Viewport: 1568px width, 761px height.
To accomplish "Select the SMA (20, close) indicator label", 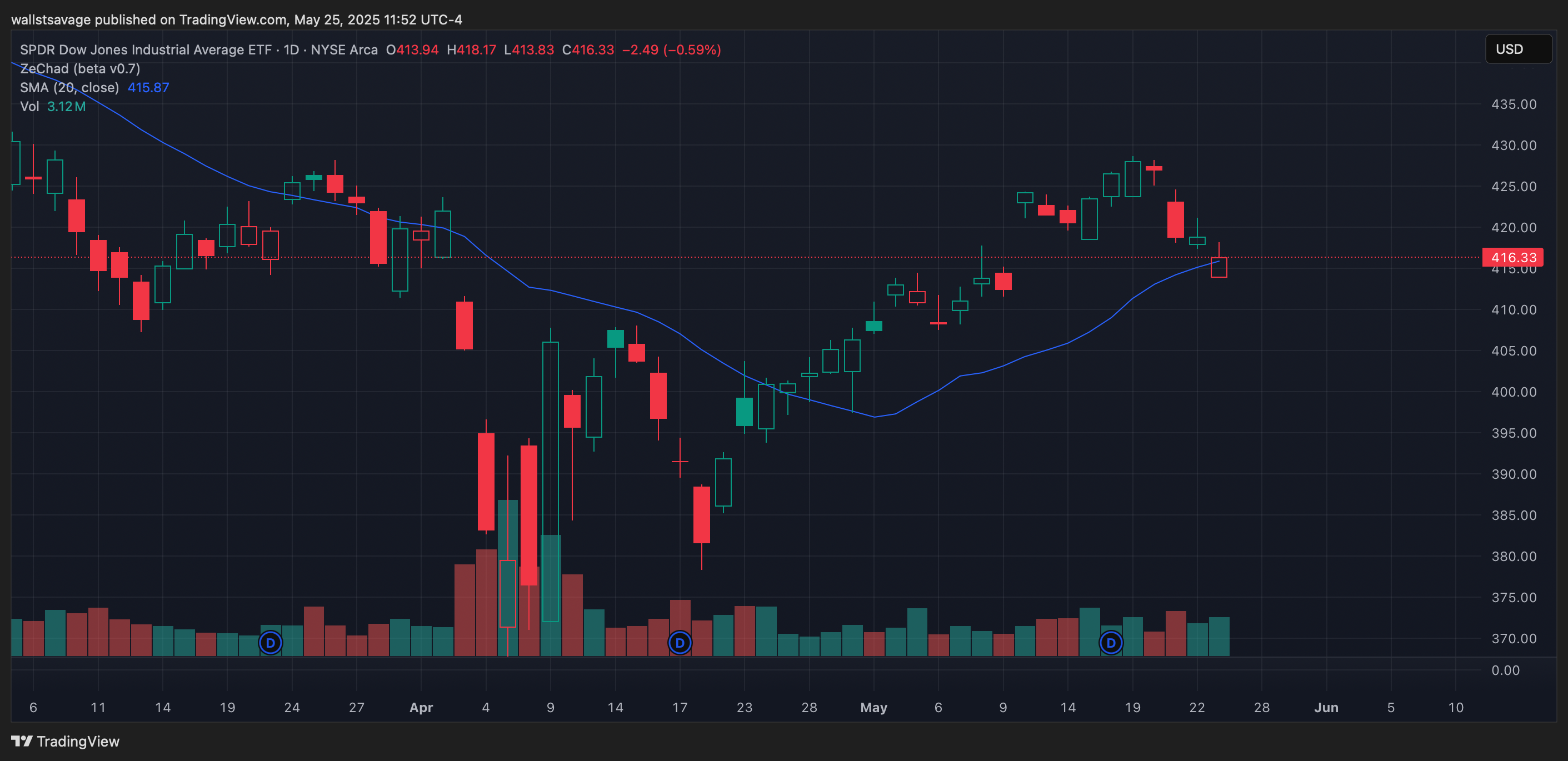I will (x=69, y=88).
